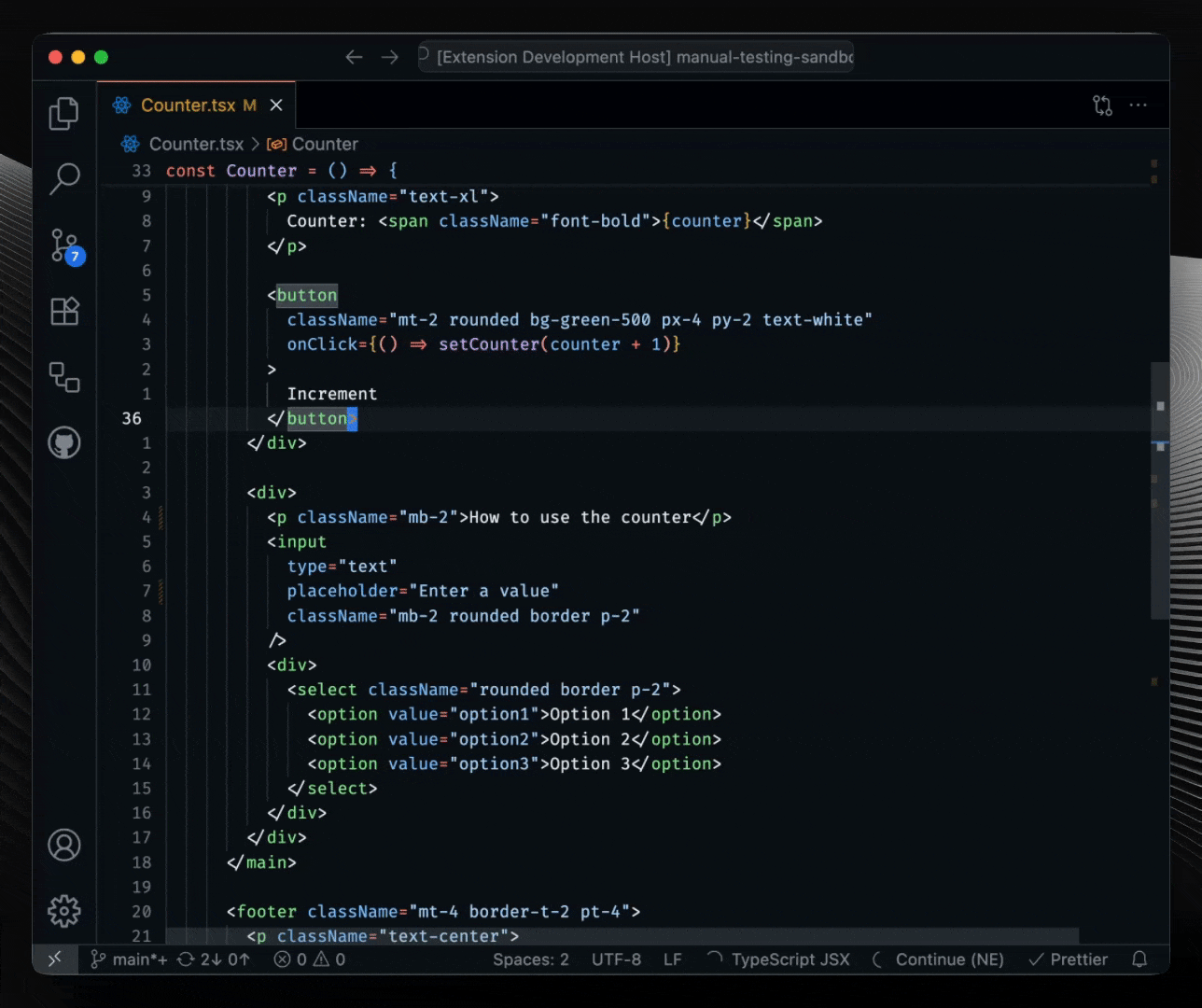Open the main* git branch picker
The image size is (1202, 1008).
pyautogui.click(x=129, y=959)
